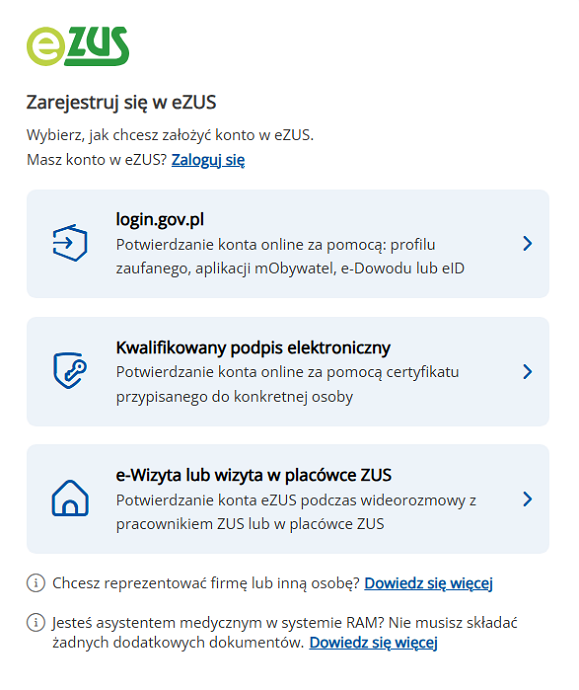Image resolution: width=579 pixels, height=690 pixels.
Task: Open Dowiedz się więcej for medical assistants
Action: 374,642
